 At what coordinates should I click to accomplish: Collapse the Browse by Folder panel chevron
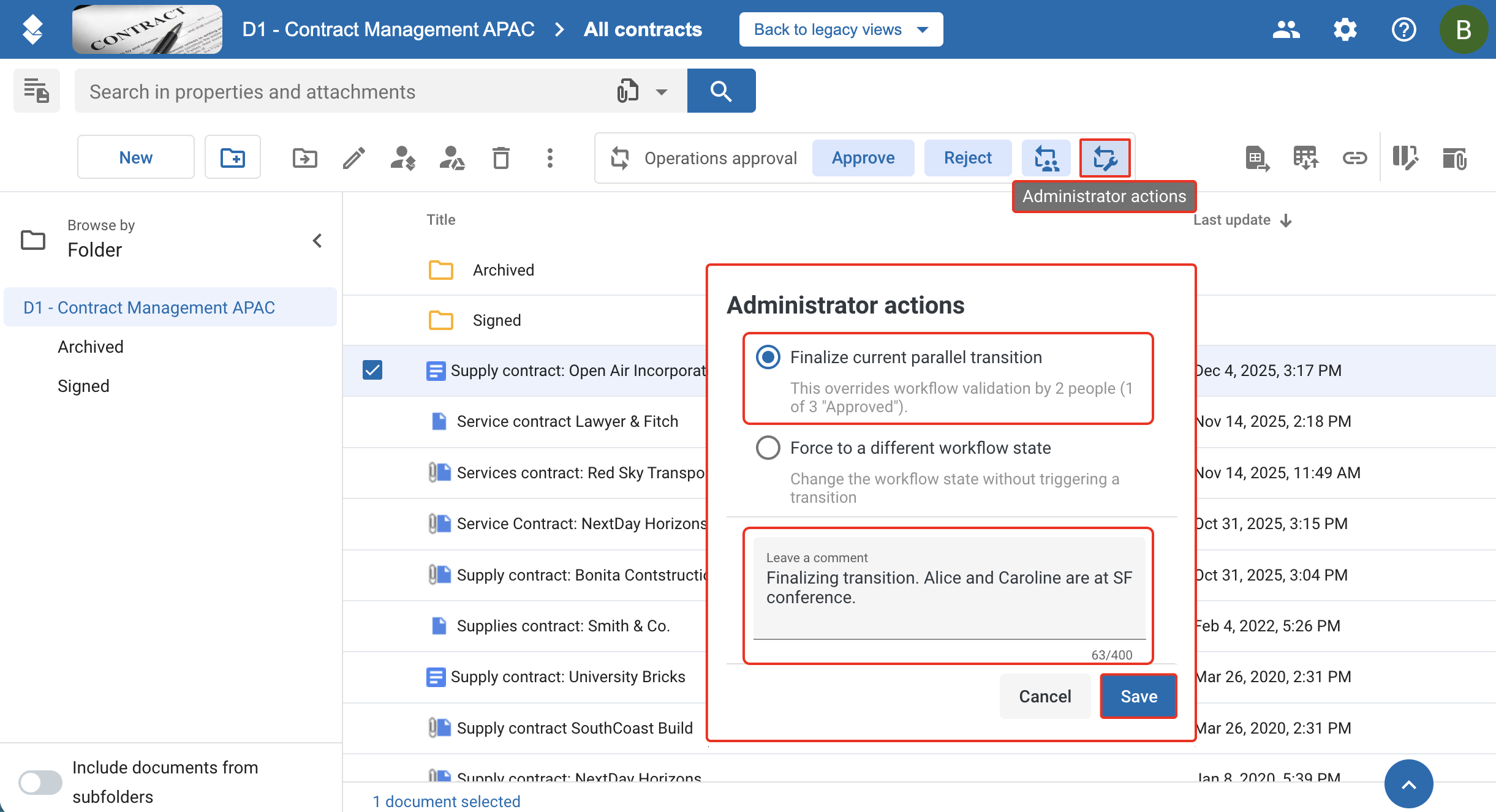pyautogui.click(x=317, y=241)
